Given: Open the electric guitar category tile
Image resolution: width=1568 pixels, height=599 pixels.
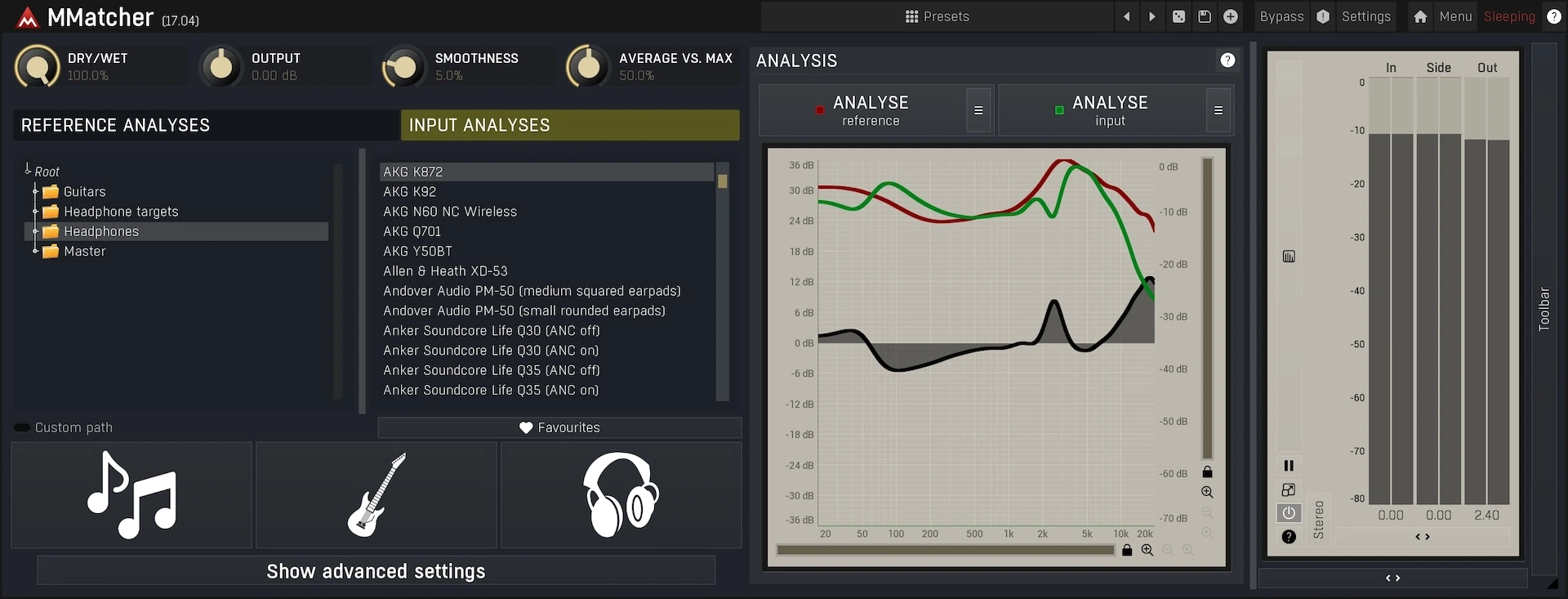Looking at the screenshot, I should (x=376, y=495).
